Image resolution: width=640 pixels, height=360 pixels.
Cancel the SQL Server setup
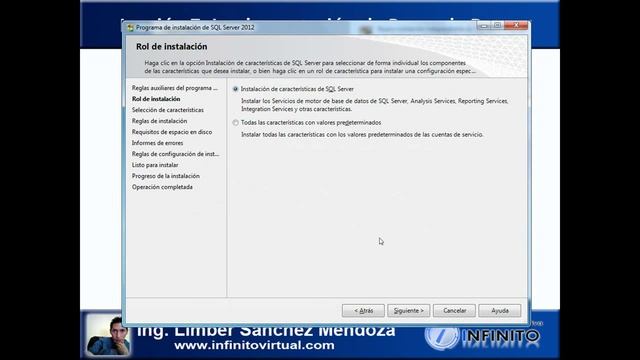click(x=454, y=311)
